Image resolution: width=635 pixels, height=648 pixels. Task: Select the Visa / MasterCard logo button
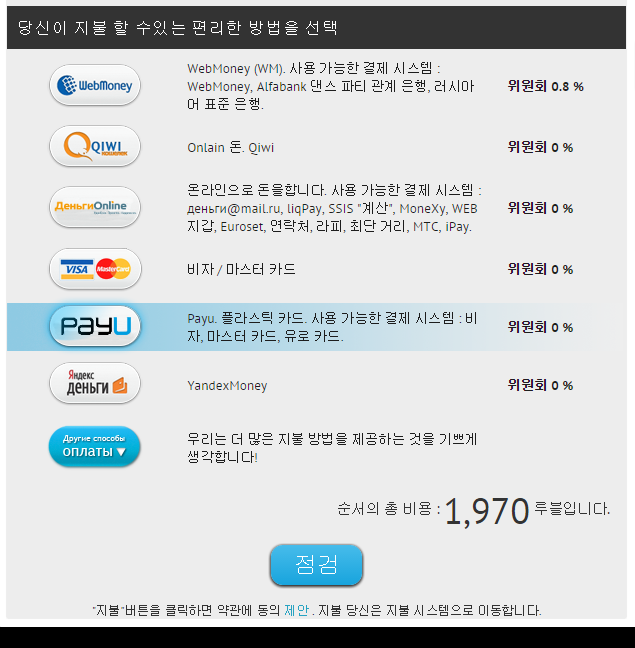(95, 269)
